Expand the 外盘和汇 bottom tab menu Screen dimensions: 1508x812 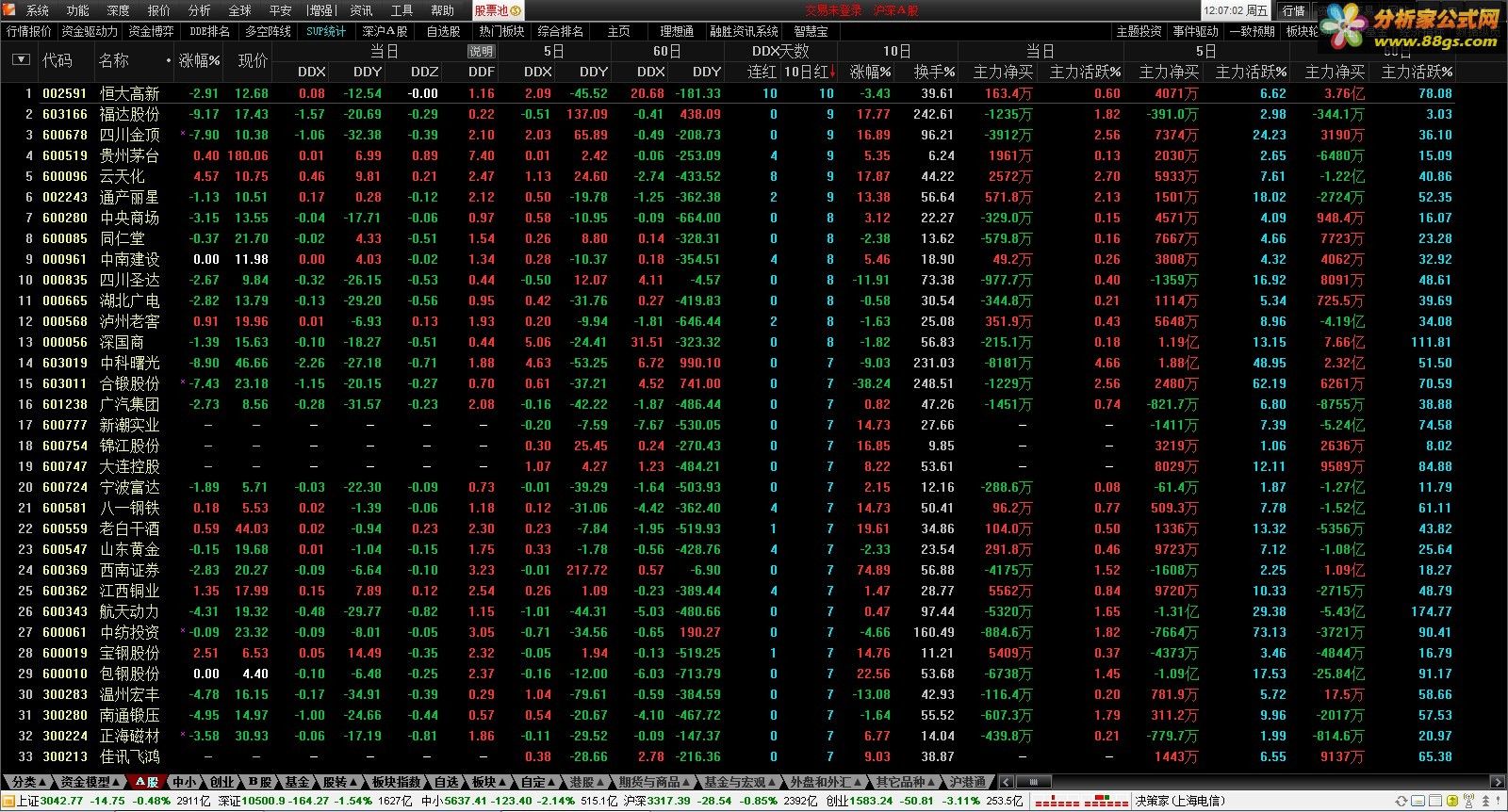[x=825, y=782]
